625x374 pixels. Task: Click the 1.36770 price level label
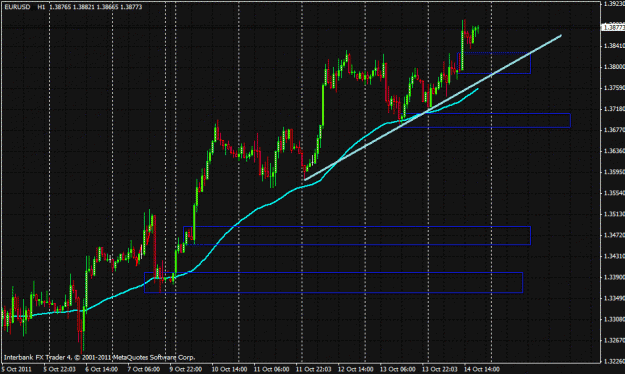pyautogui.click(x=614, y=130)
